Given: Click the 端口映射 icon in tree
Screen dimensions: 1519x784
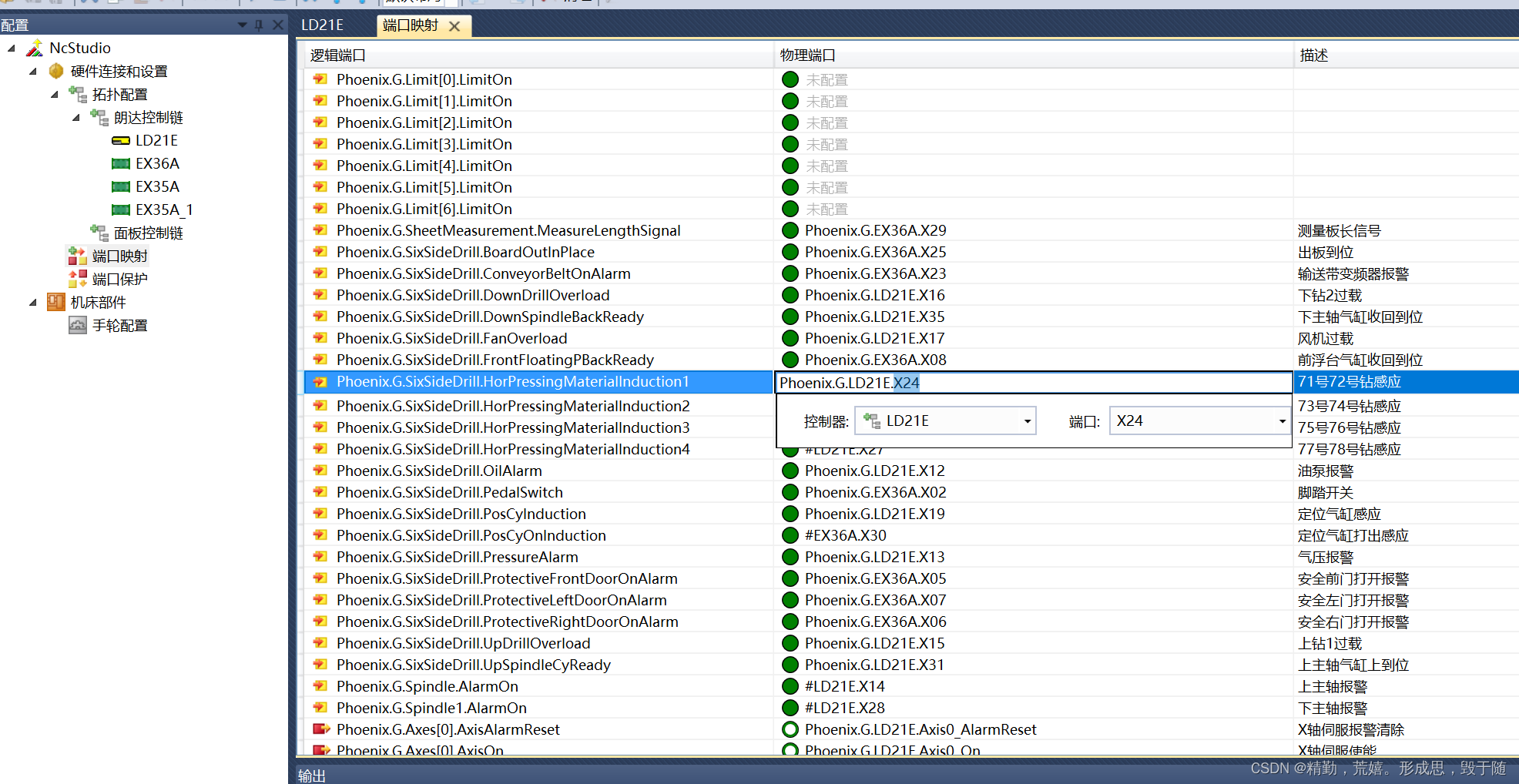Looking at the screenshot, I should (x=77, y=256).
